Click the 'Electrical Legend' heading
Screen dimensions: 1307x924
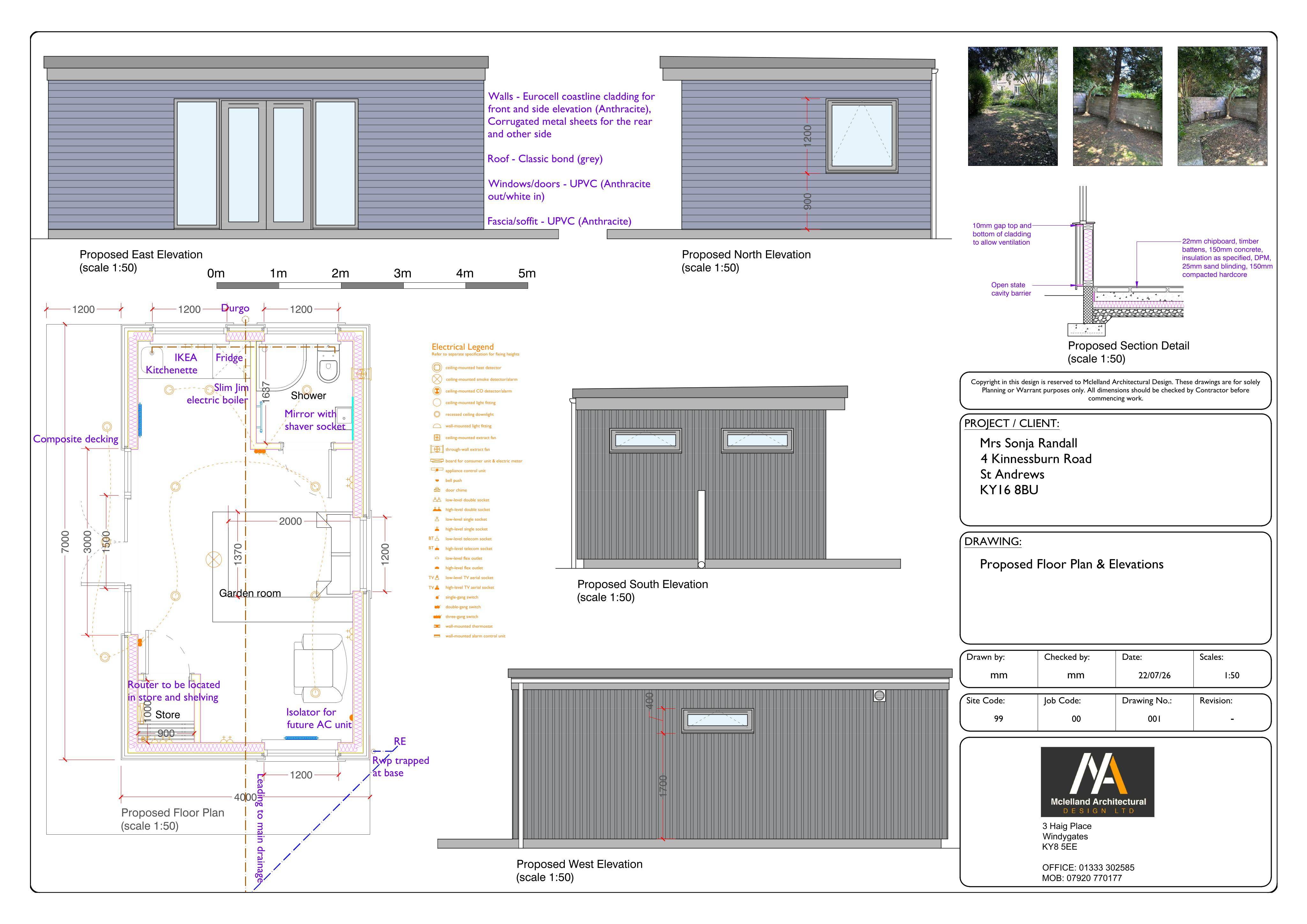tap(462, 347)
